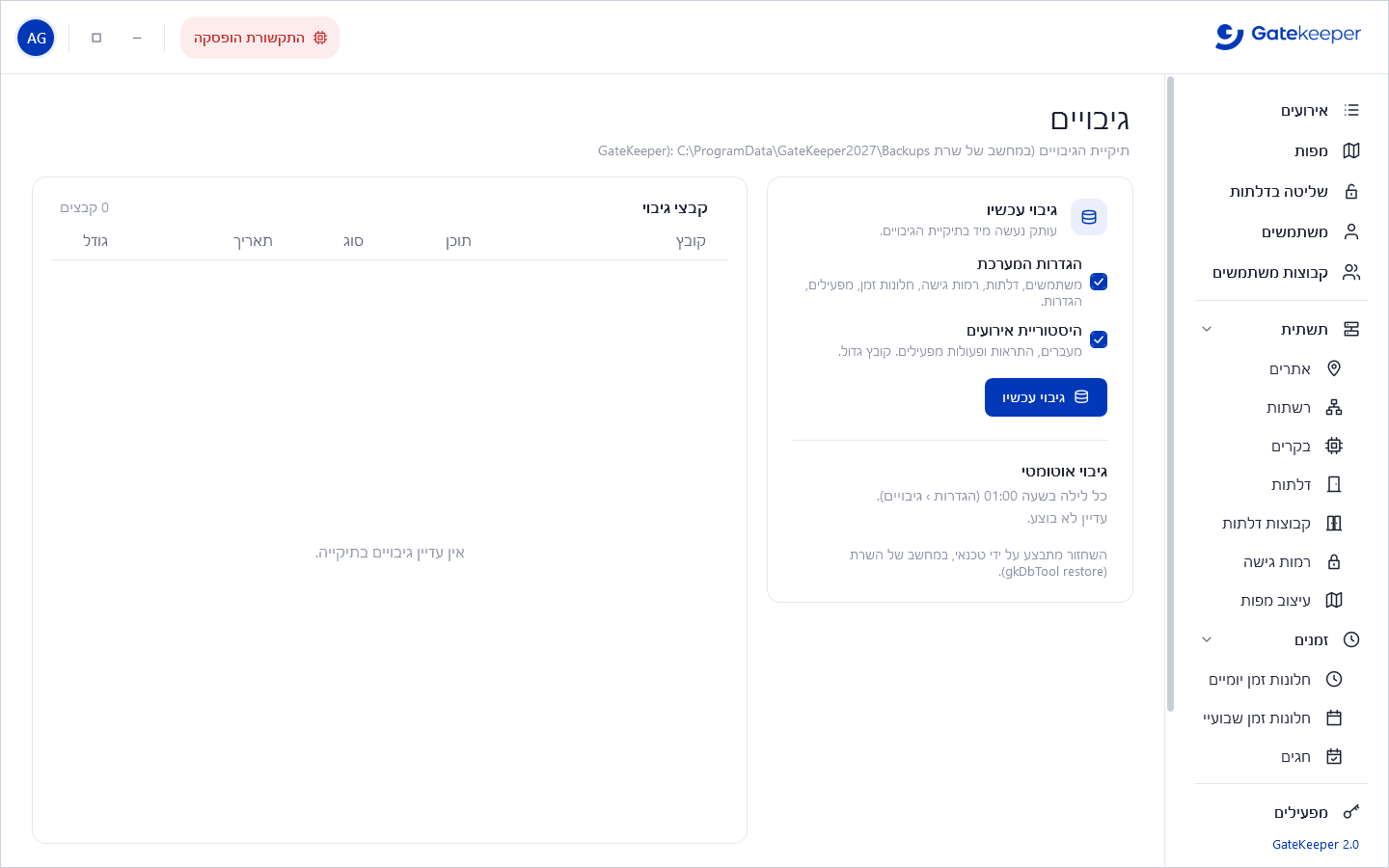
Task: Open the אירועים events list icon
Action: coord(1351,111)
